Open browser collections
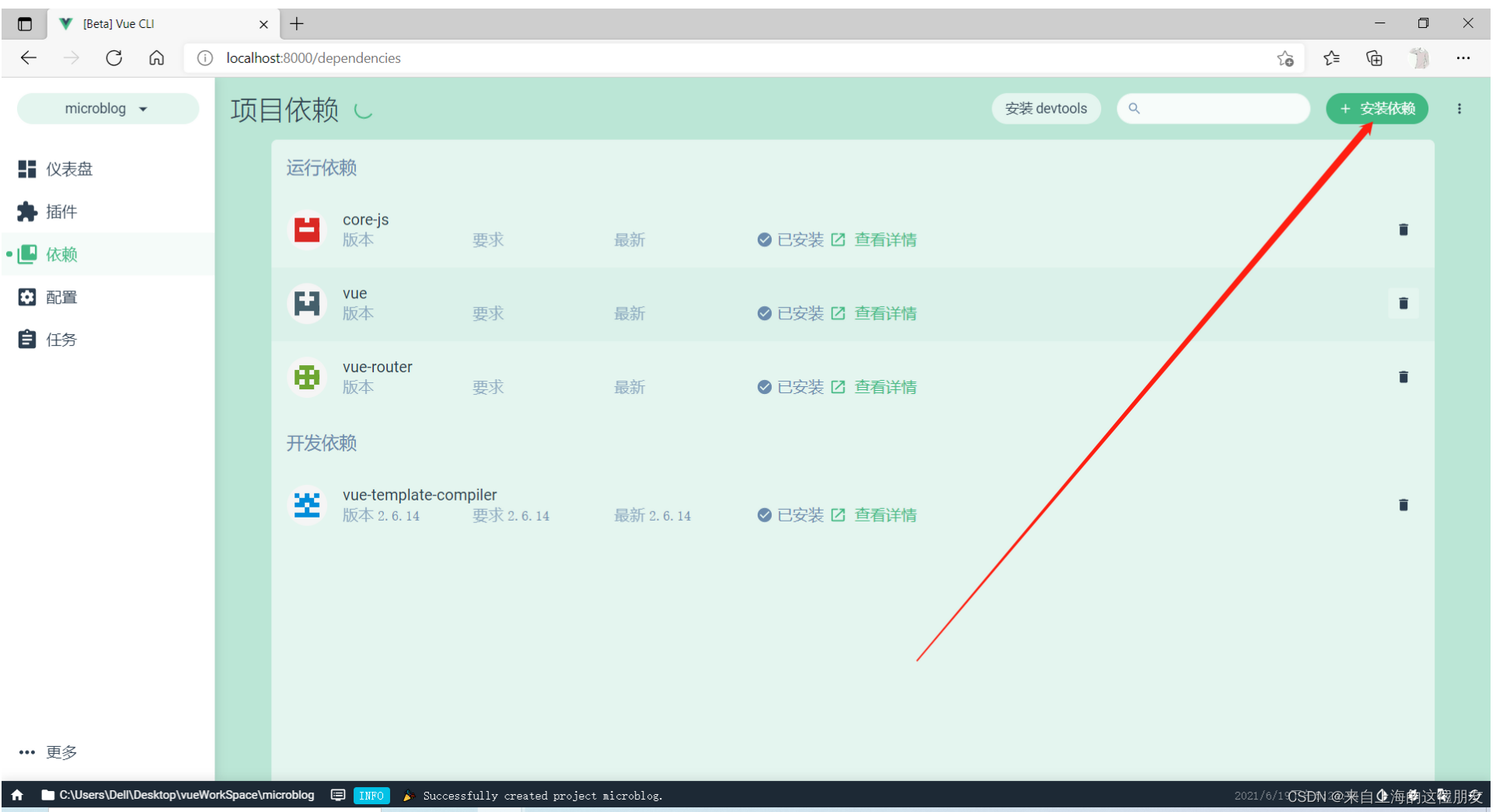This screenshot has width=1496, height=812. (1374, 58)
